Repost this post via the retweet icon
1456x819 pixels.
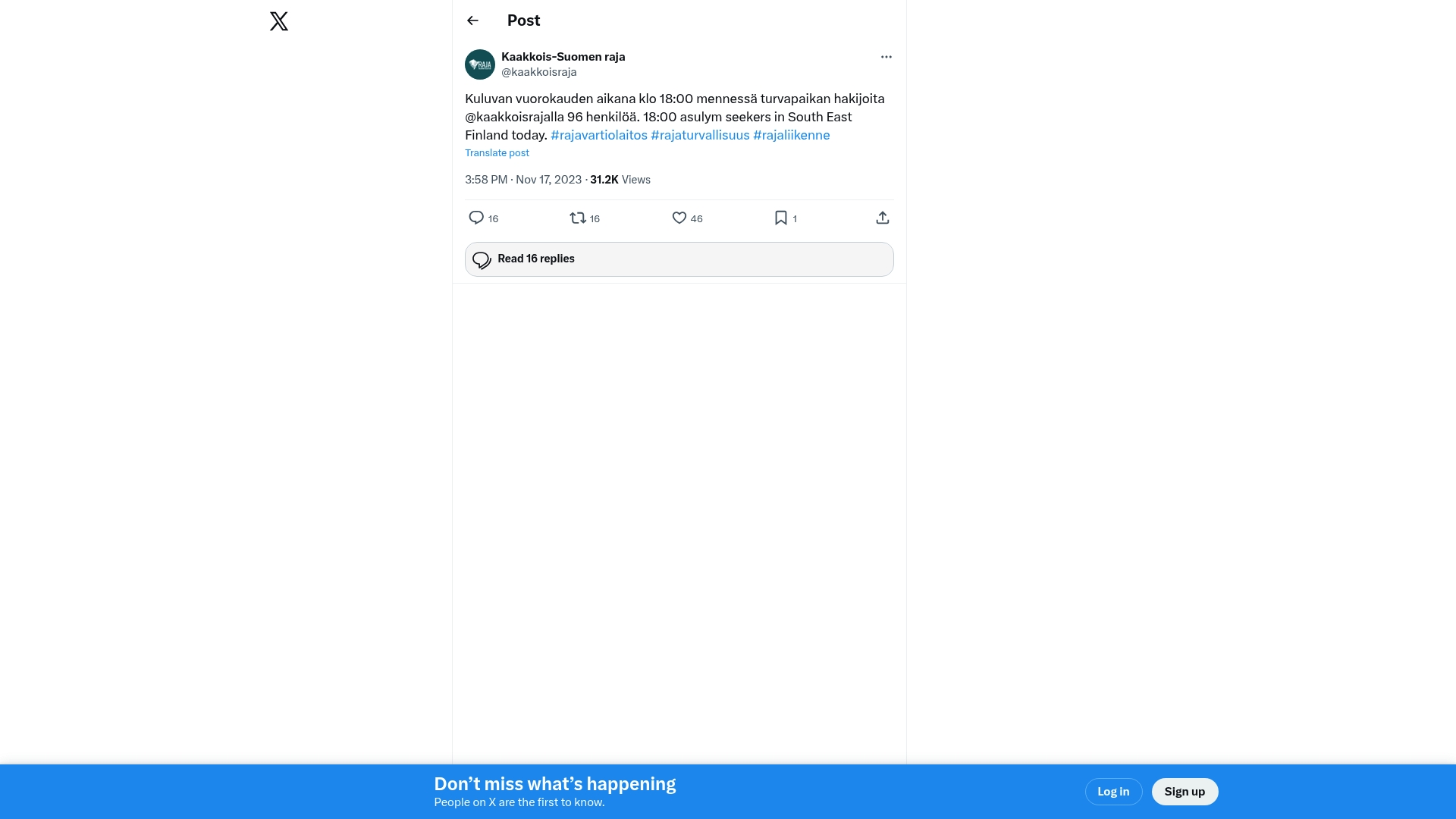pos(578,218)
